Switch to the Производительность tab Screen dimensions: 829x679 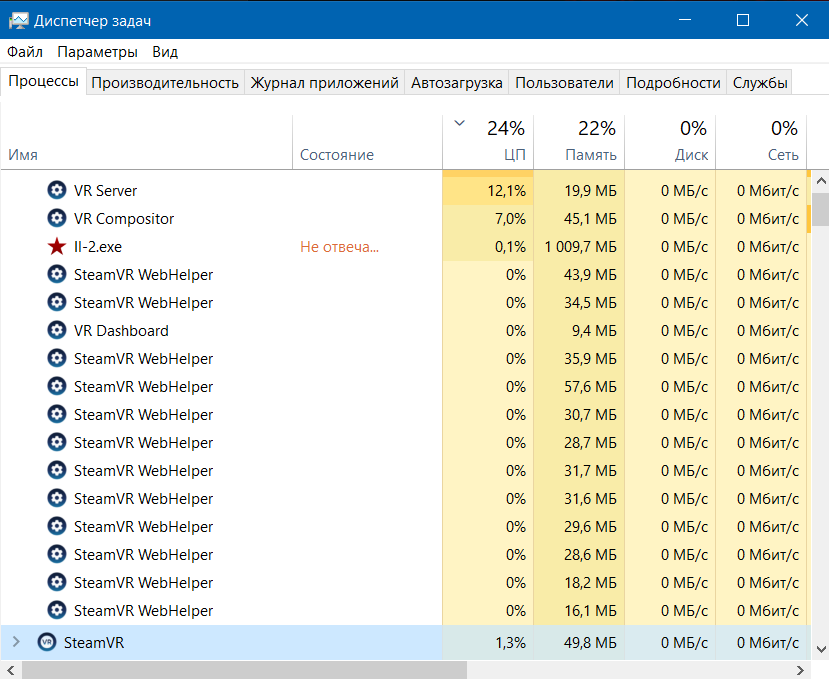165,83
